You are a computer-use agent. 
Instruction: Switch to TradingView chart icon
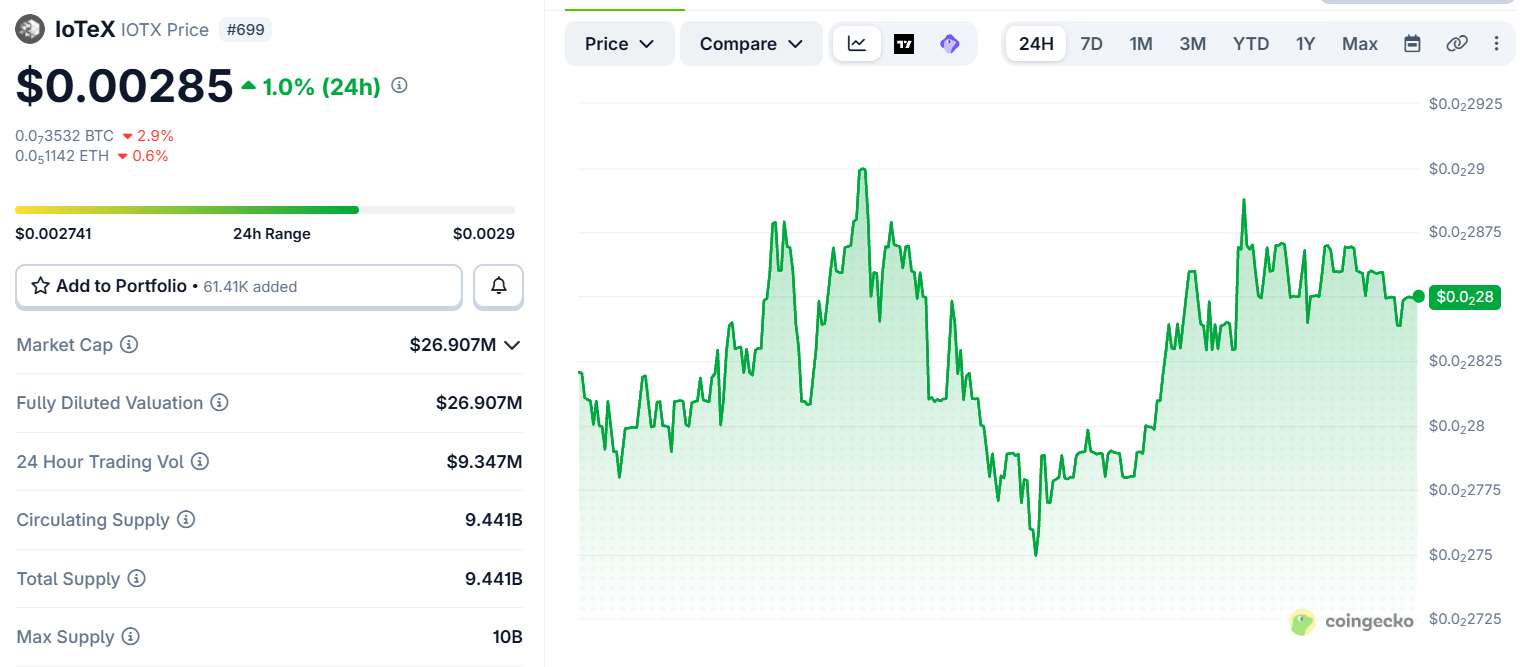pos(904,44)
